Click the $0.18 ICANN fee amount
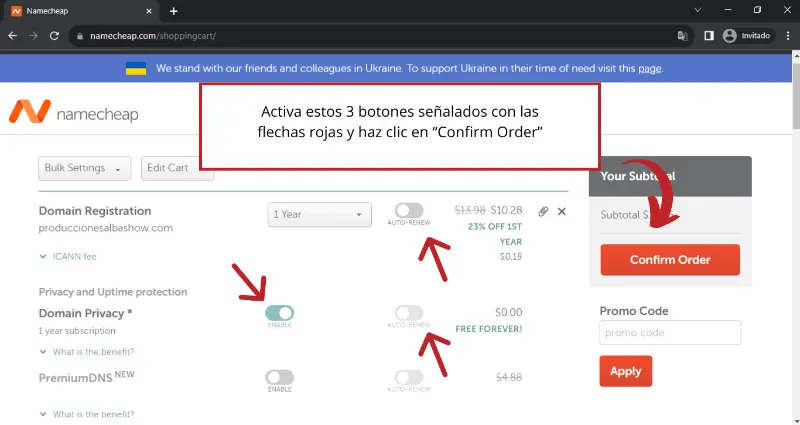The width and height of the screenshot is (800, 425). [x=511, y=257]
